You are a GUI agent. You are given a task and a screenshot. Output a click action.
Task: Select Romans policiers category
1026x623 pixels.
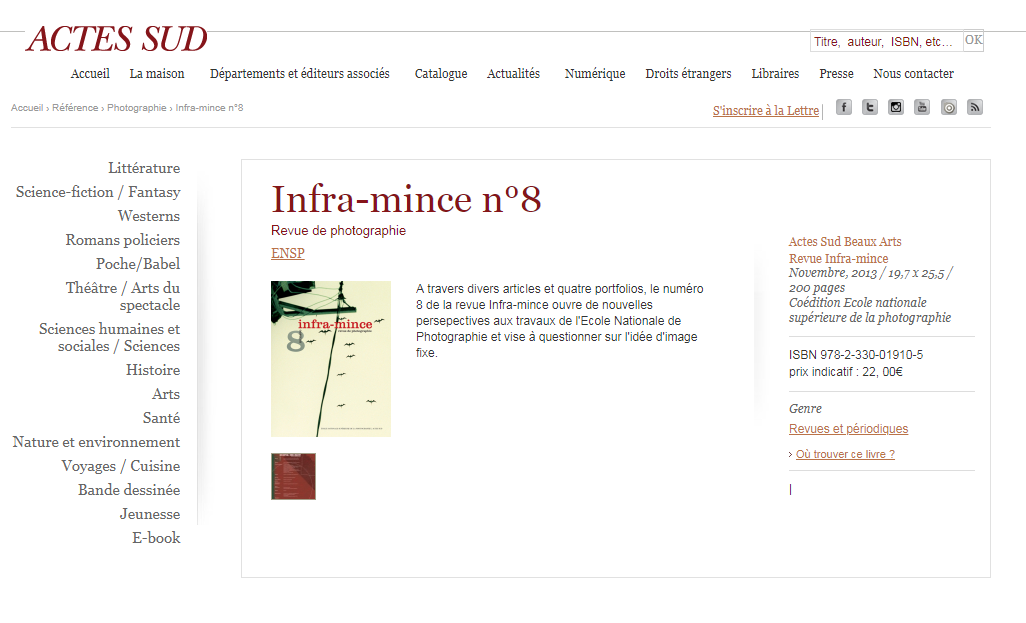click(x=122, y=240)
